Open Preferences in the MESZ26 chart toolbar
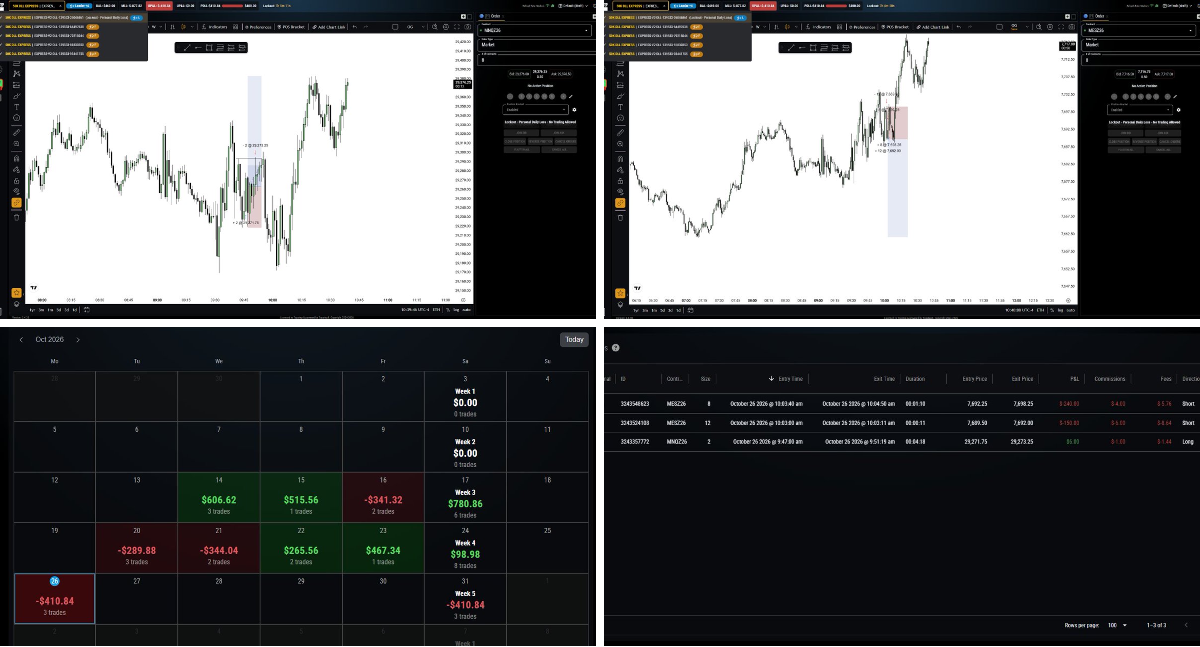1200x647 pixels. [862, 27]
